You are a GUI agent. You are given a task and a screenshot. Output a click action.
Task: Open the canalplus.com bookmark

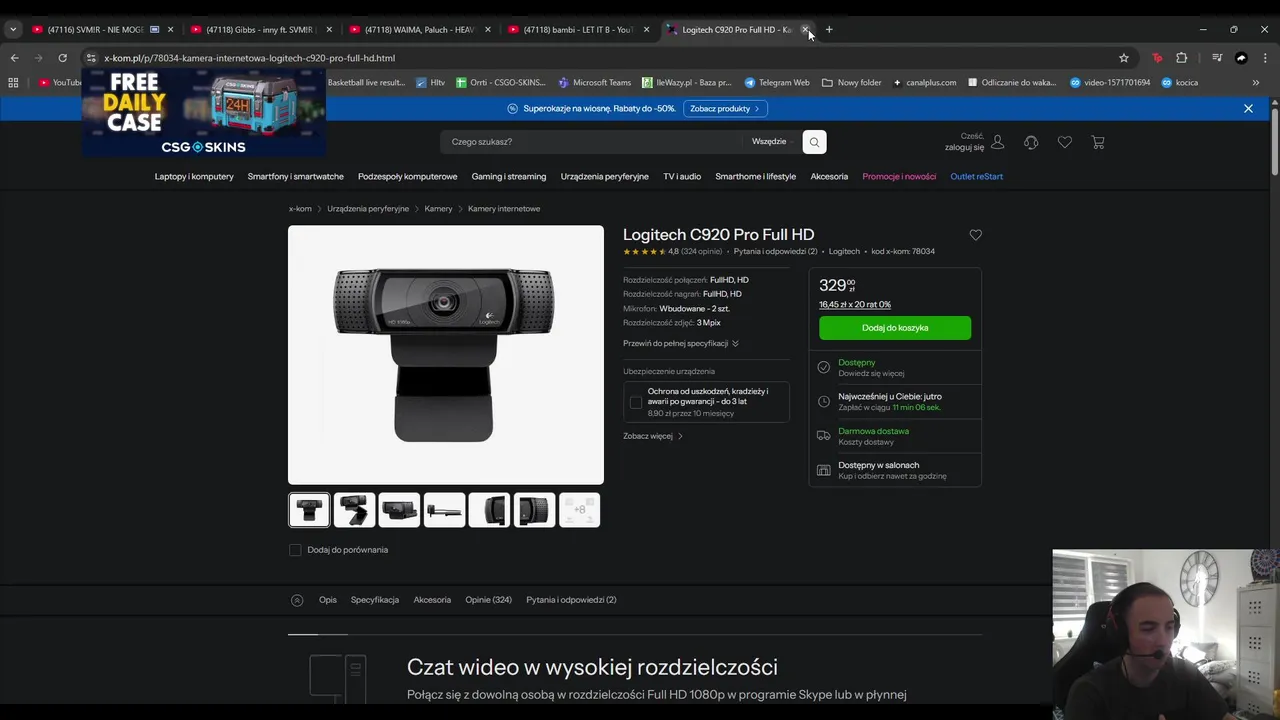(924, 83)
